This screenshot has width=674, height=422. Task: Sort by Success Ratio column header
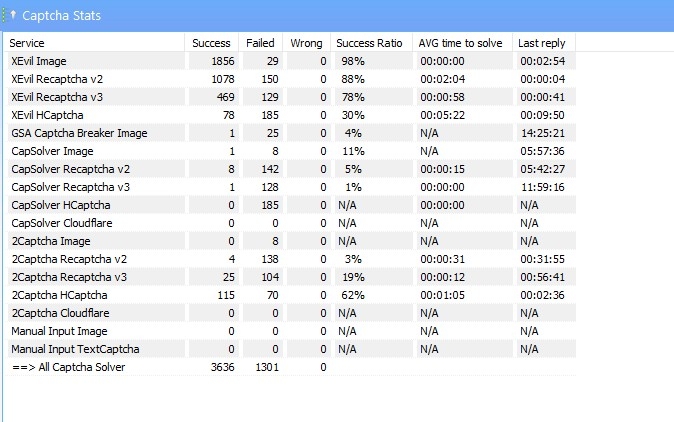(x=371, y=43)
